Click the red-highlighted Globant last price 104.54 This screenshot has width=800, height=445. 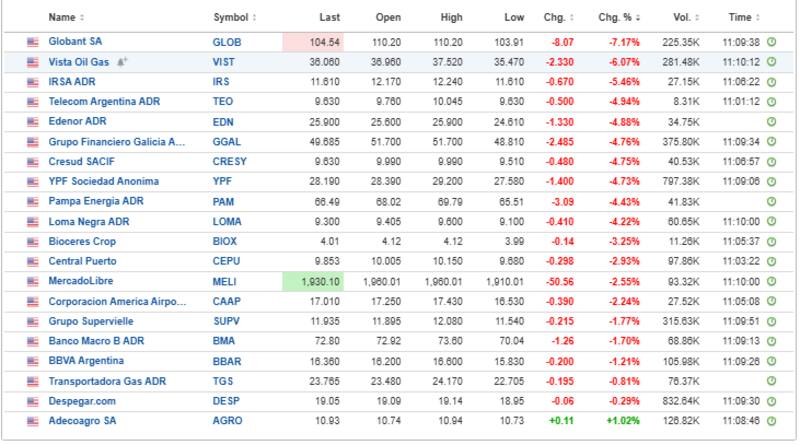click(x=316, y=42)
